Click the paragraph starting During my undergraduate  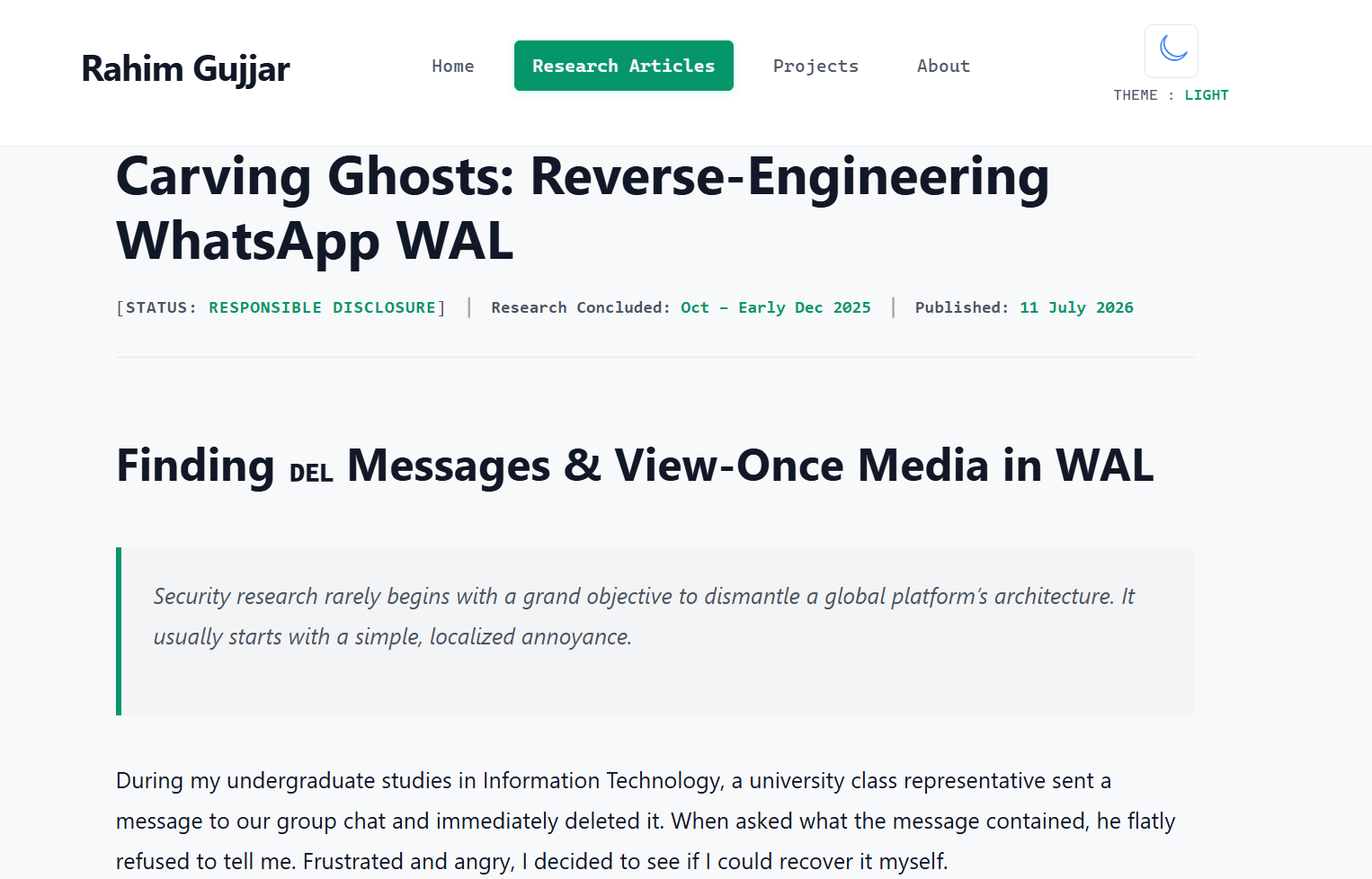[x=646, y=821]
